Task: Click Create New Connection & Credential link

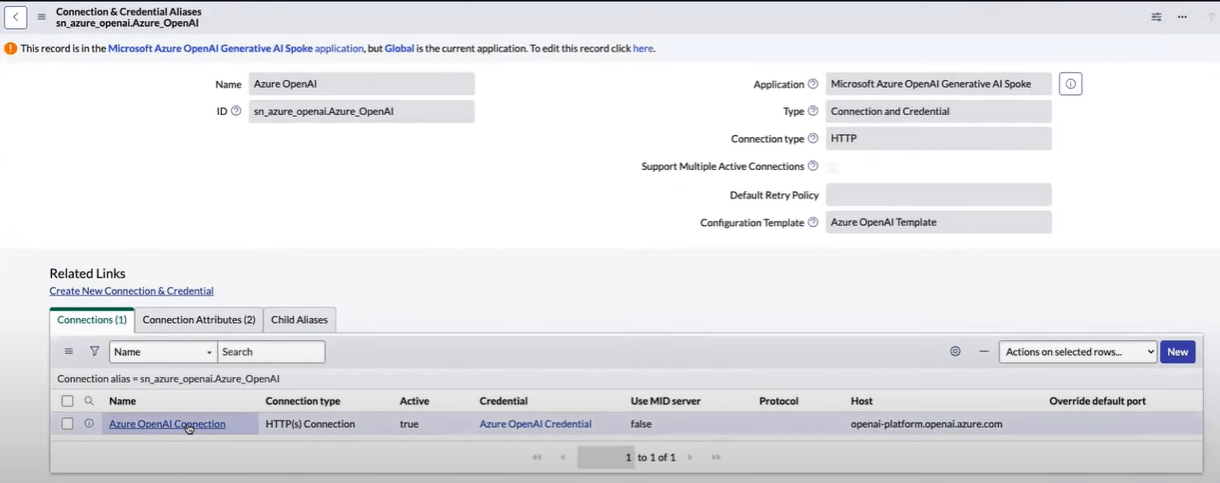Action: (131, 291)
